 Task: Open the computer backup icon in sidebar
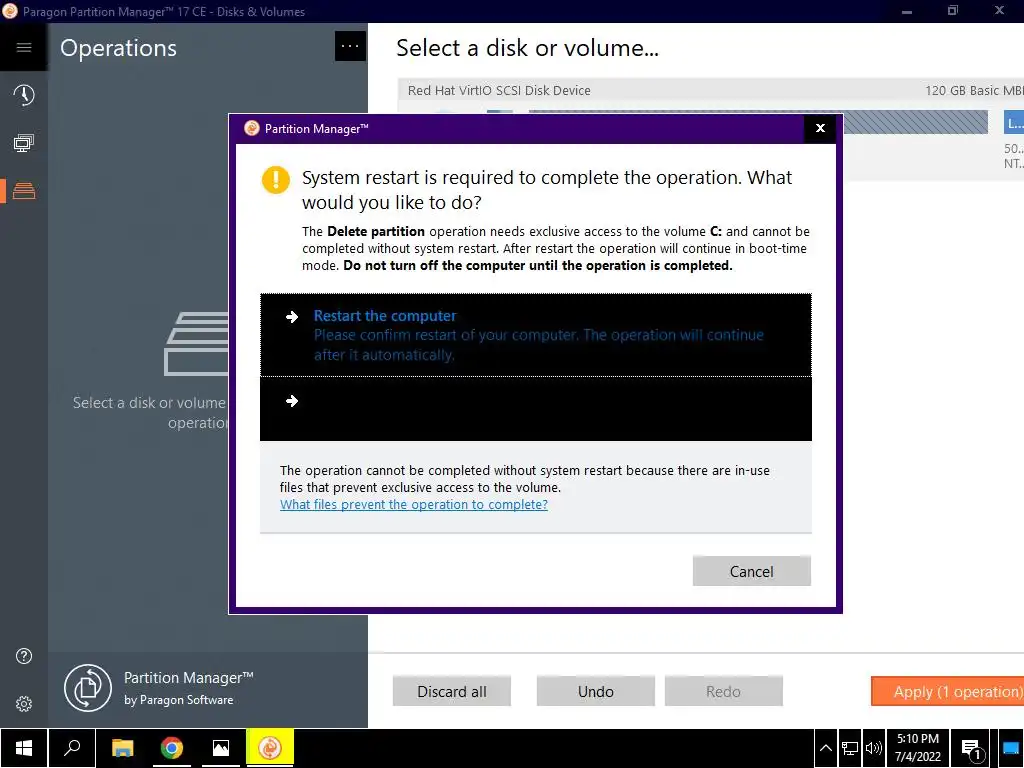(24, 143)
